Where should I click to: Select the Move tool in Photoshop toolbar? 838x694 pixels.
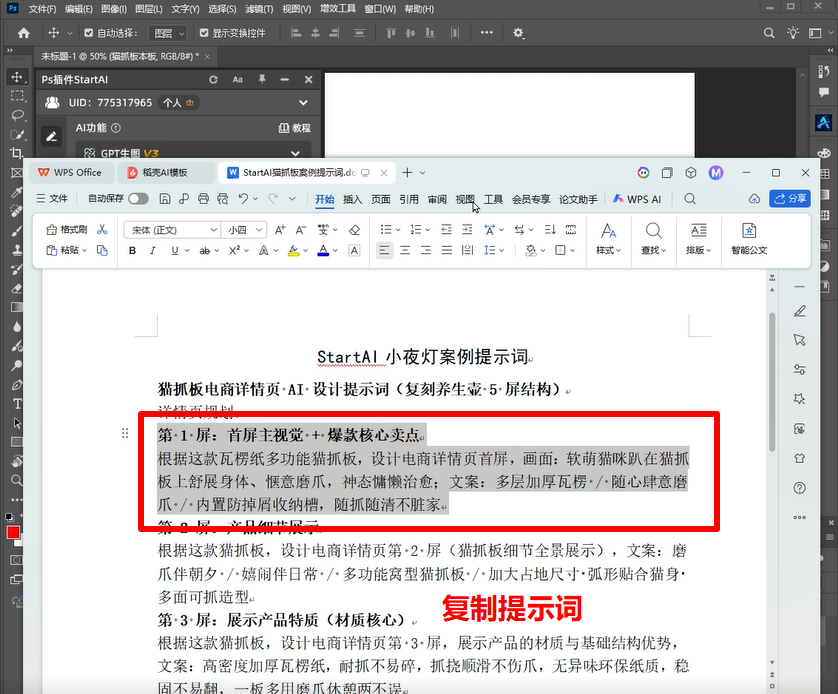17,77
